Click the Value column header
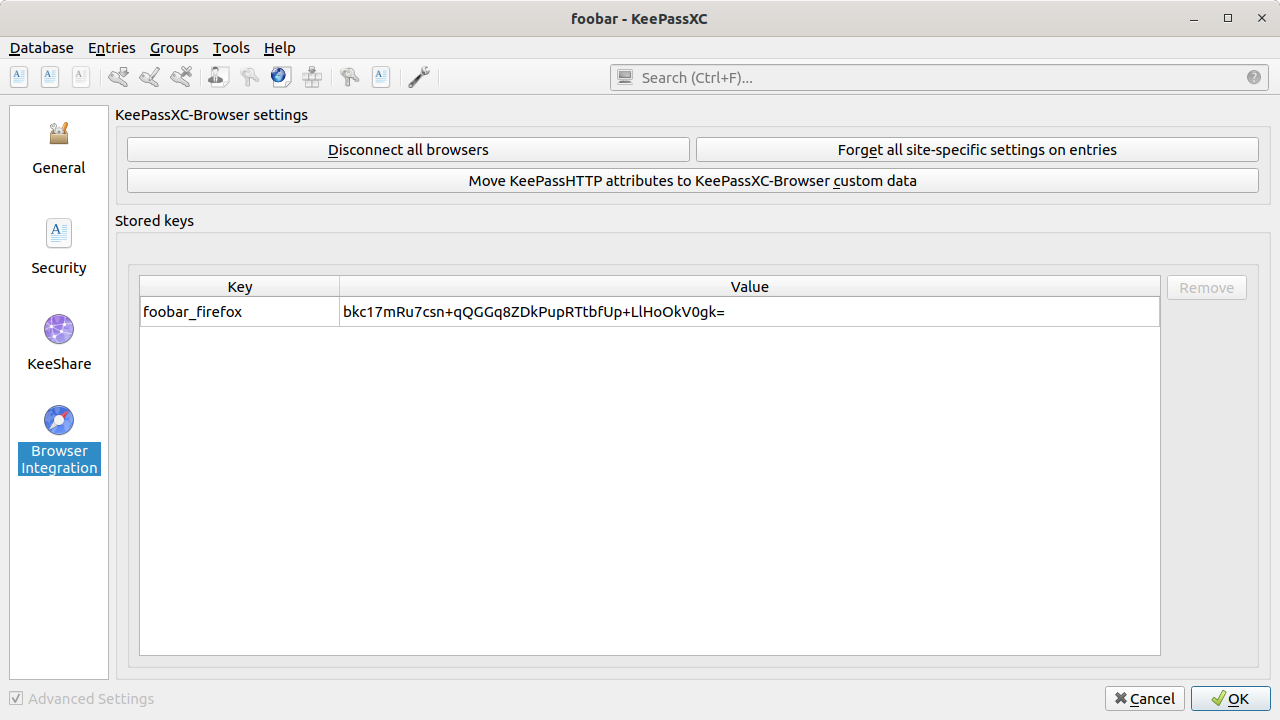Image resolution: width=1280 pixels, height=720 pixels. [749, 287]
